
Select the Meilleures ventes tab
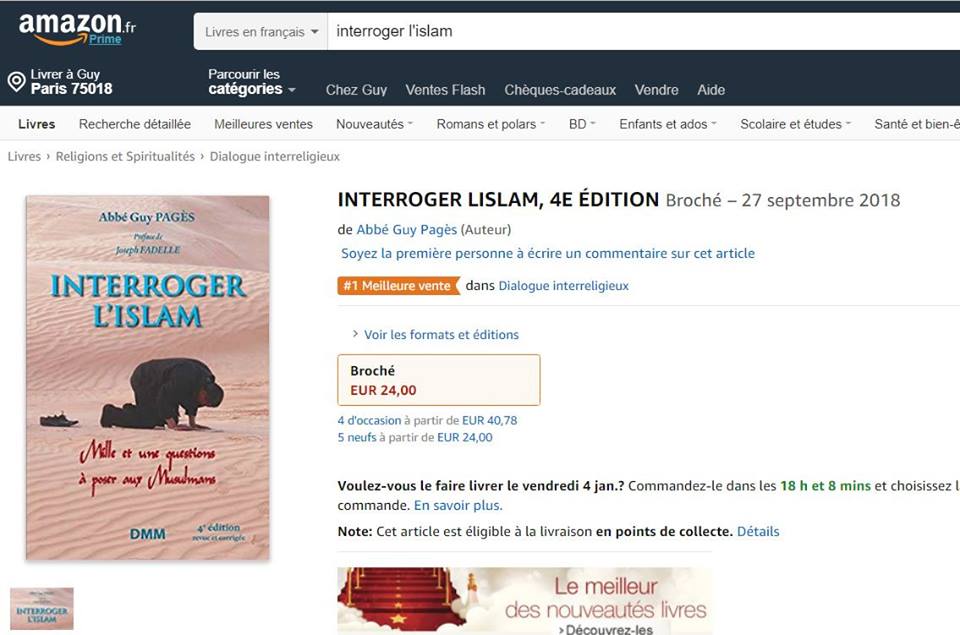click(263, 124)
